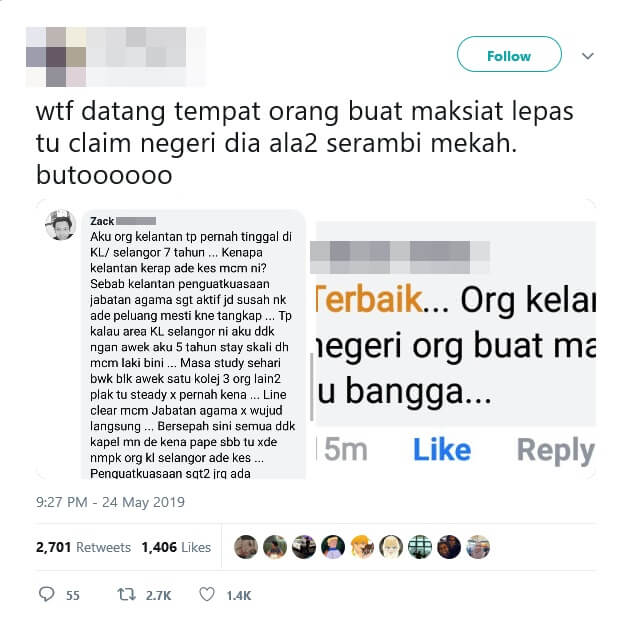
Task: Click the first liker avatar
Action: point(246,547)
